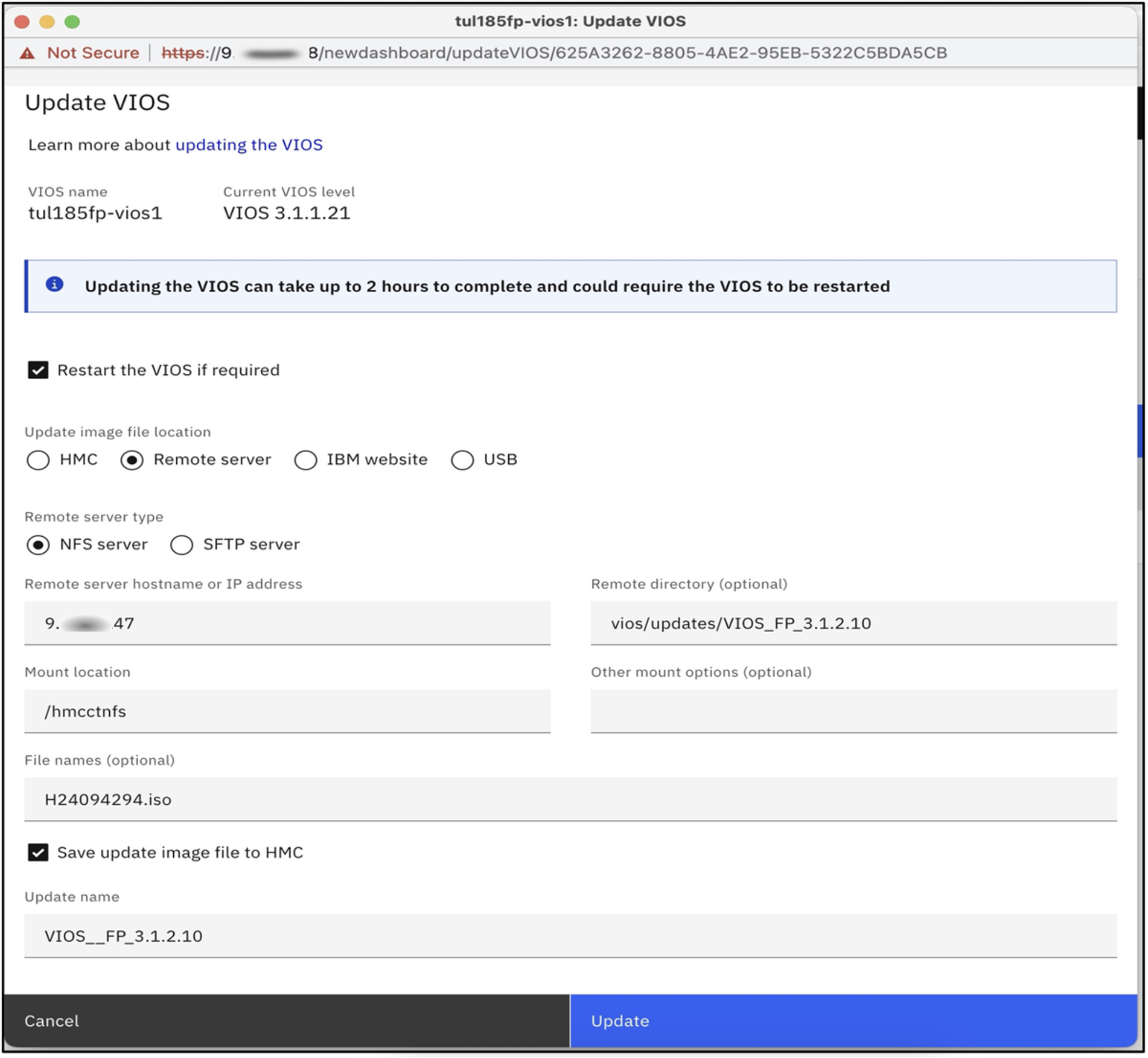Click the Mount location field containing /hmcctnfs
The width and height of the screenshot is (1148, 1058).
coord(288,711)
